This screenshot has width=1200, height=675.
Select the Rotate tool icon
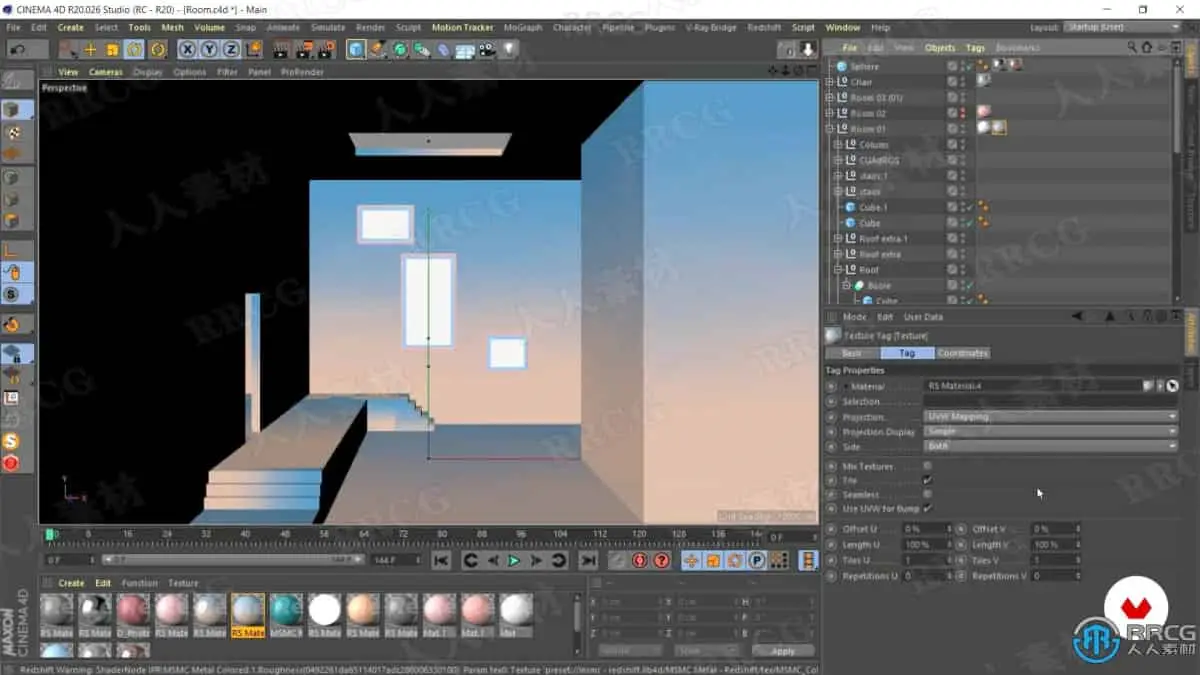[134, 49]
